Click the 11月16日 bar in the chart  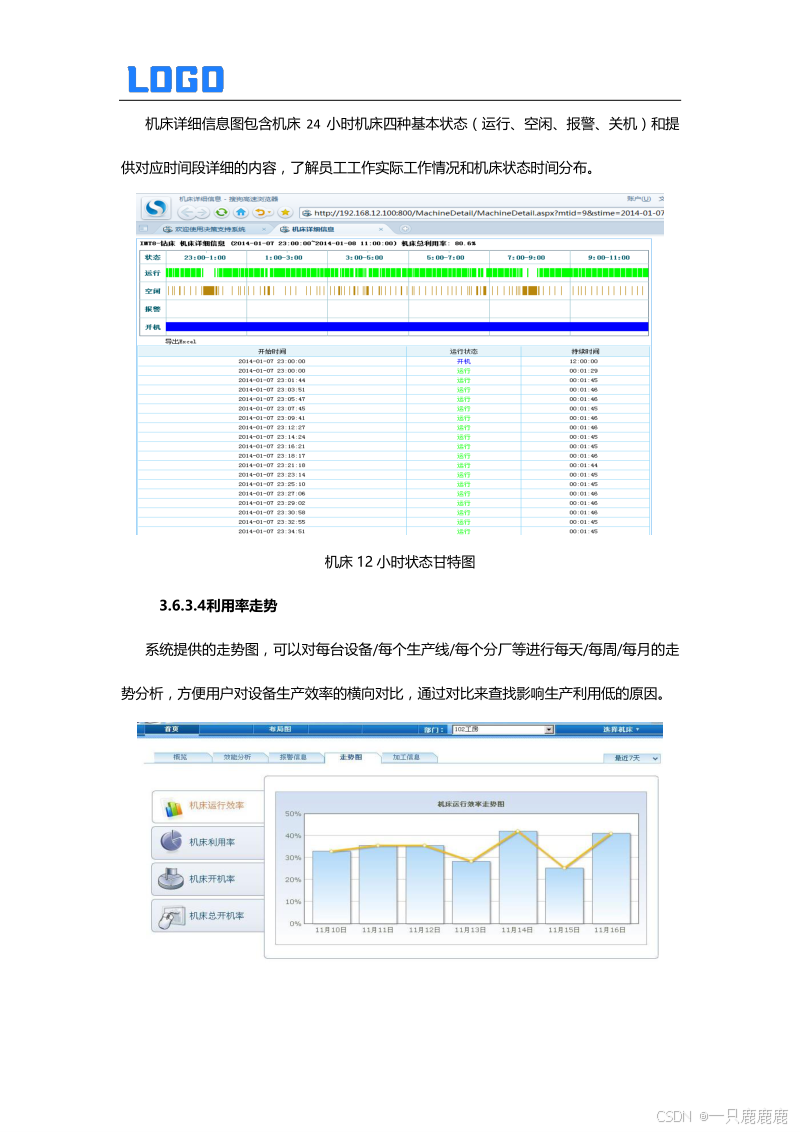[x=612, y=879]
